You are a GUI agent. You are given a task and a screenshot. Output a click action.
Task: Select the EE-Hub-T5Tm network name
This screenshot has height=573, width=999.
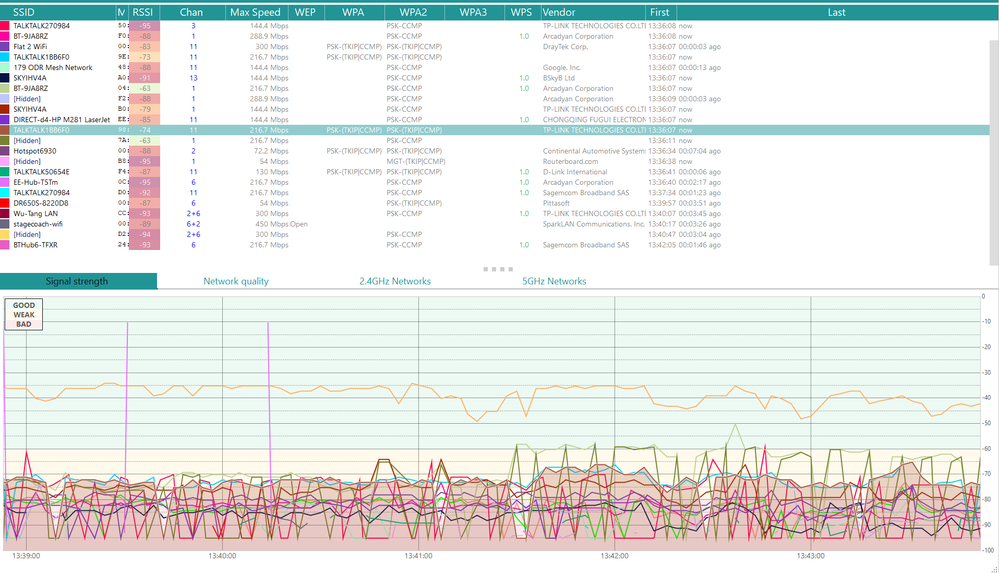pyautogui.click(x=35, y=182)
